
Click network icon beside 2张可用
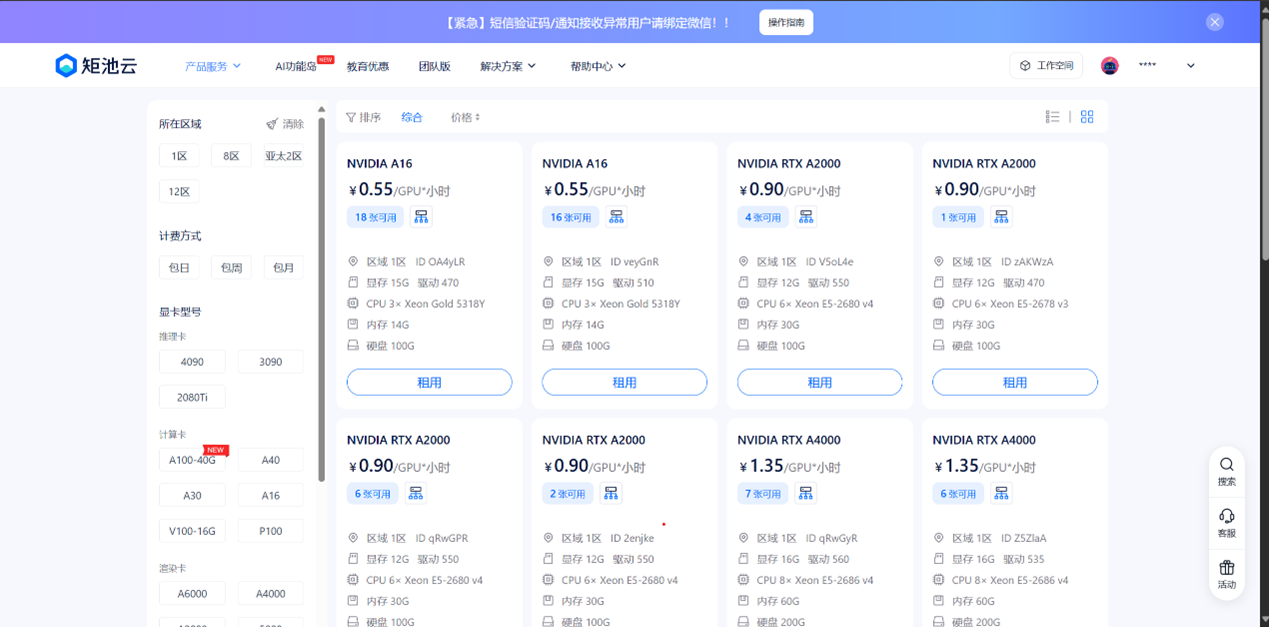(x=611, y=493)
